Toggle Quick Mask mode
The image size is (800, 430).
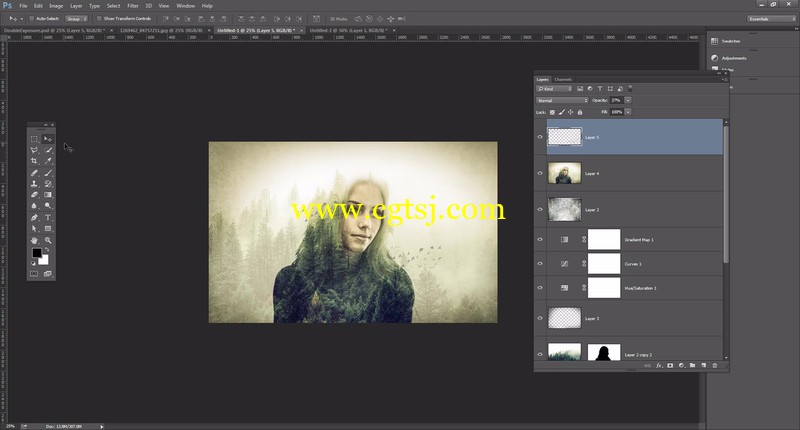[x=34, y=274]
